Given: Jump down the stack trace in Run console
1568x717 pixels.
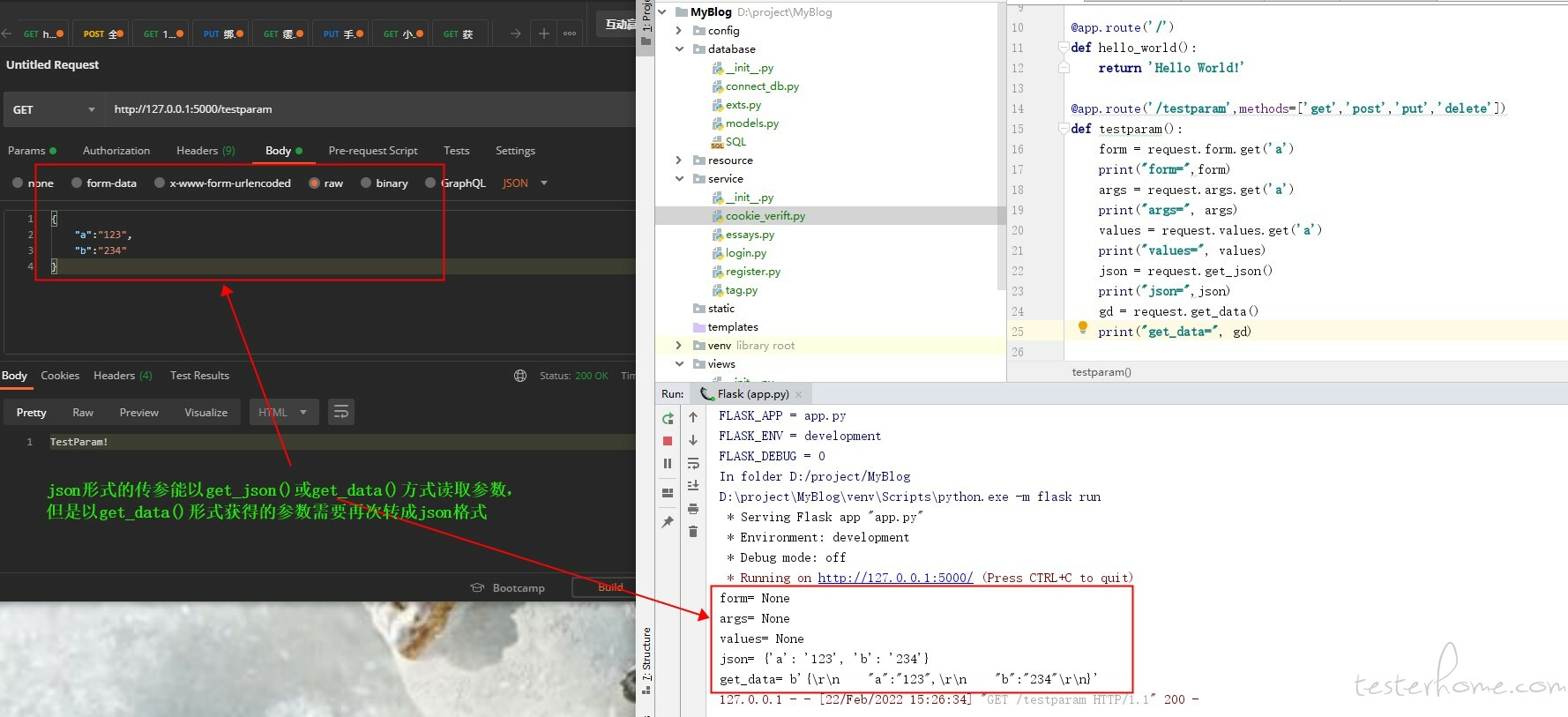Looking at the screenshot, I should pyautogui.click(x=693, y=440).
